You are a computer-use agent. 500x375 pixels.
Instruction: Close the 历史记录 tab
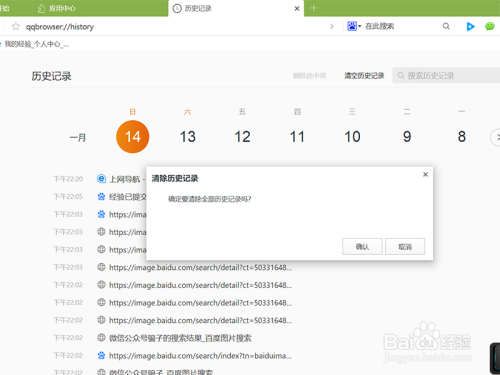coord(297,8)
